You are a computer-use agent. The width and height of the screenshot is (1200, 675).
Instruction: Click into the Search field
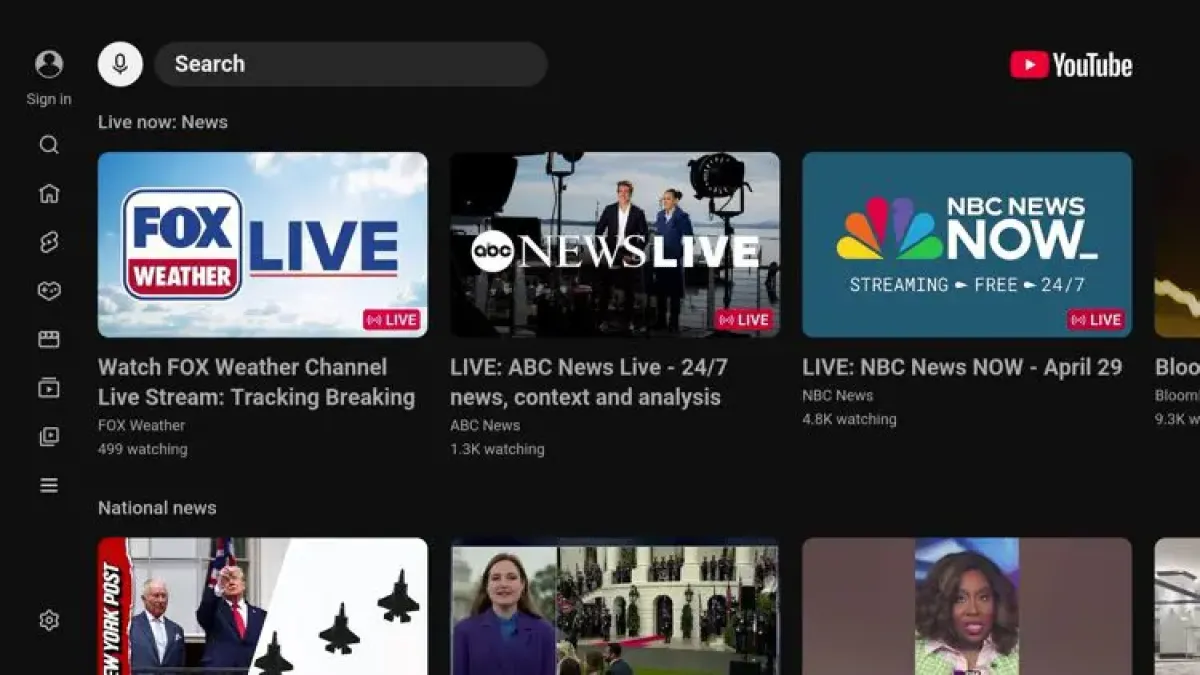tap(351, 64)
